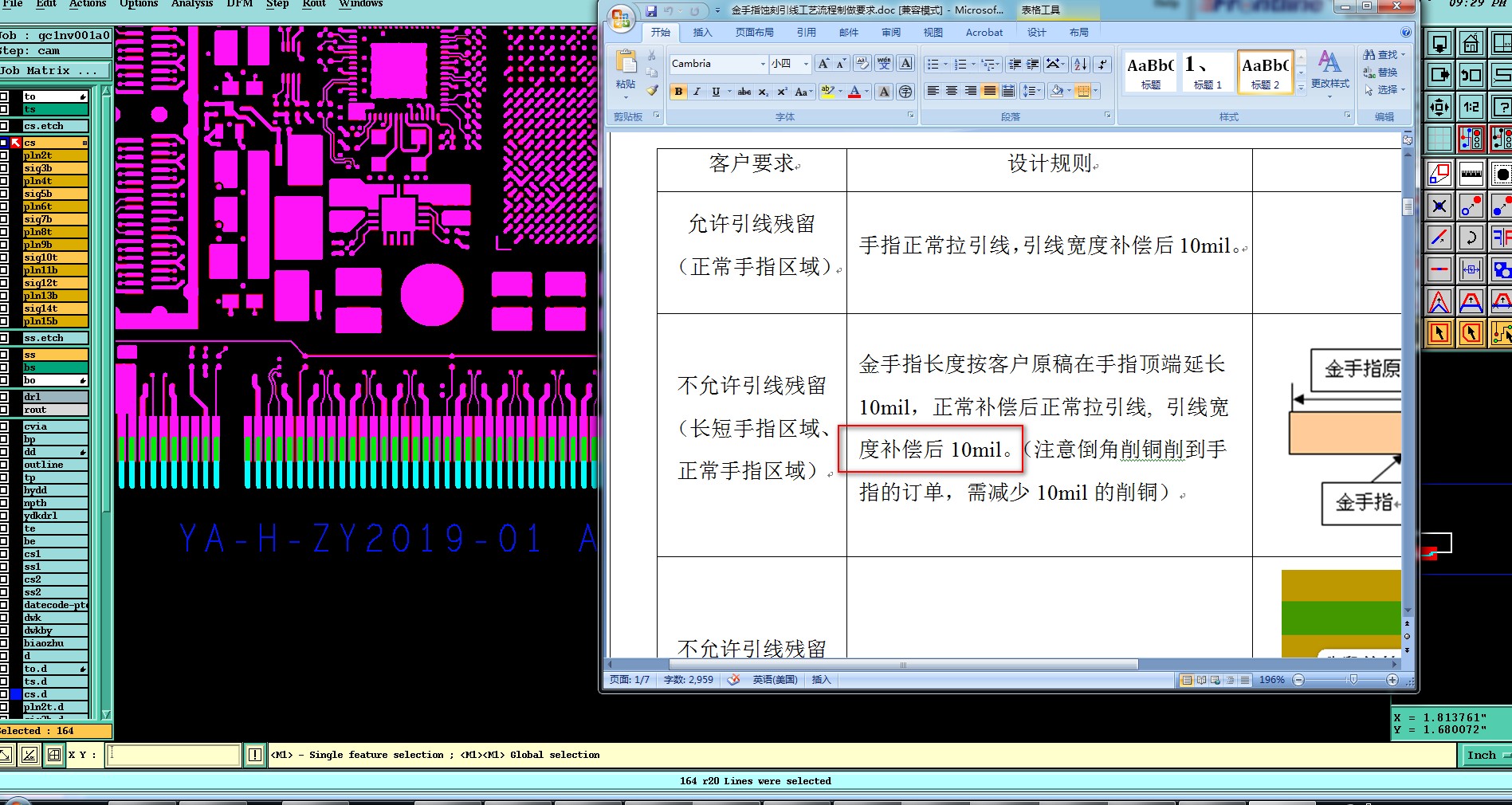Open the 审阅 ribbon tab
Screen dimensions: 1512x805
(891, 33)
